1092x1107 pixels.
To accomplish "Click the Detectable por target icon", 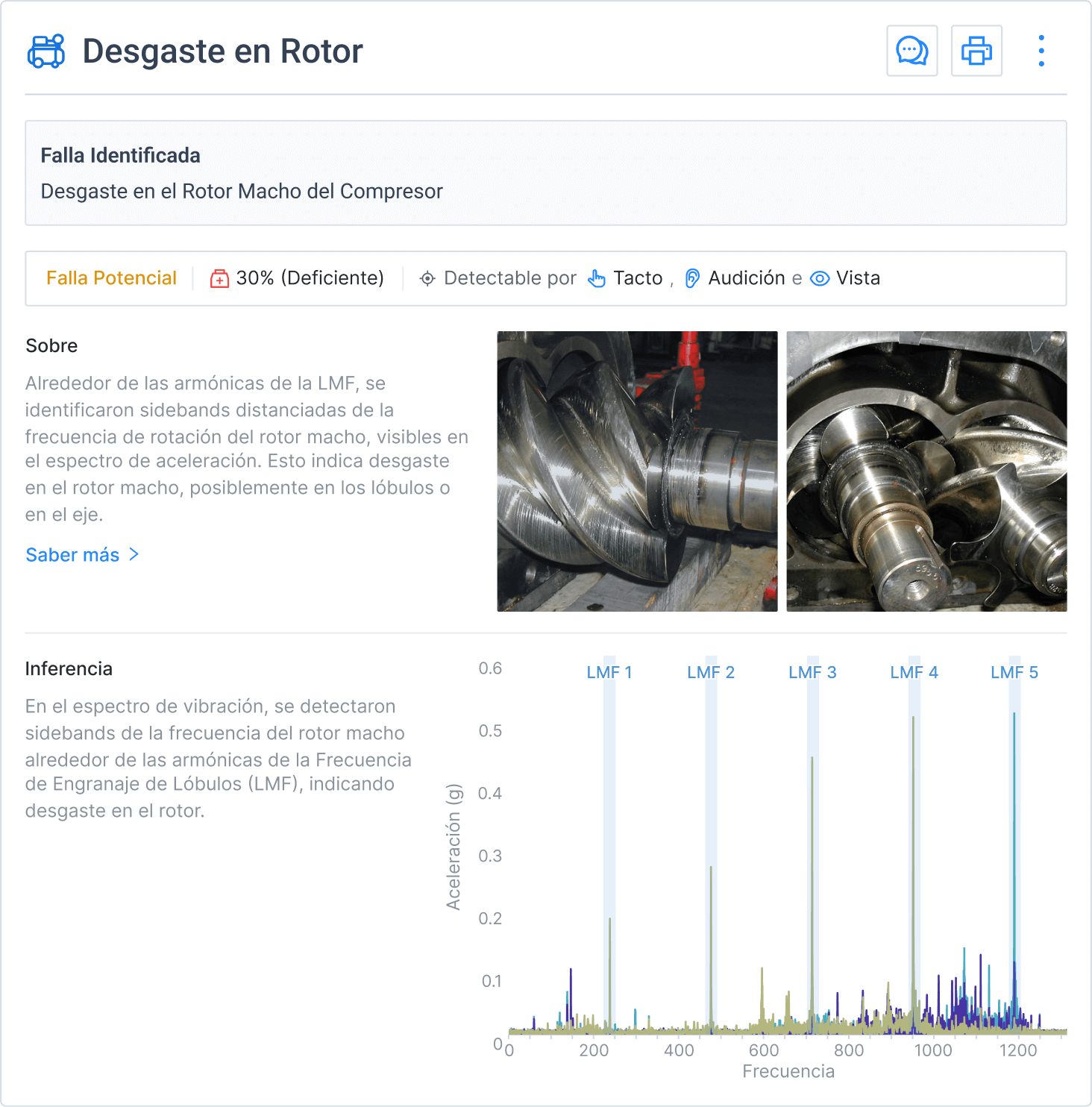I will click(427, 279).
